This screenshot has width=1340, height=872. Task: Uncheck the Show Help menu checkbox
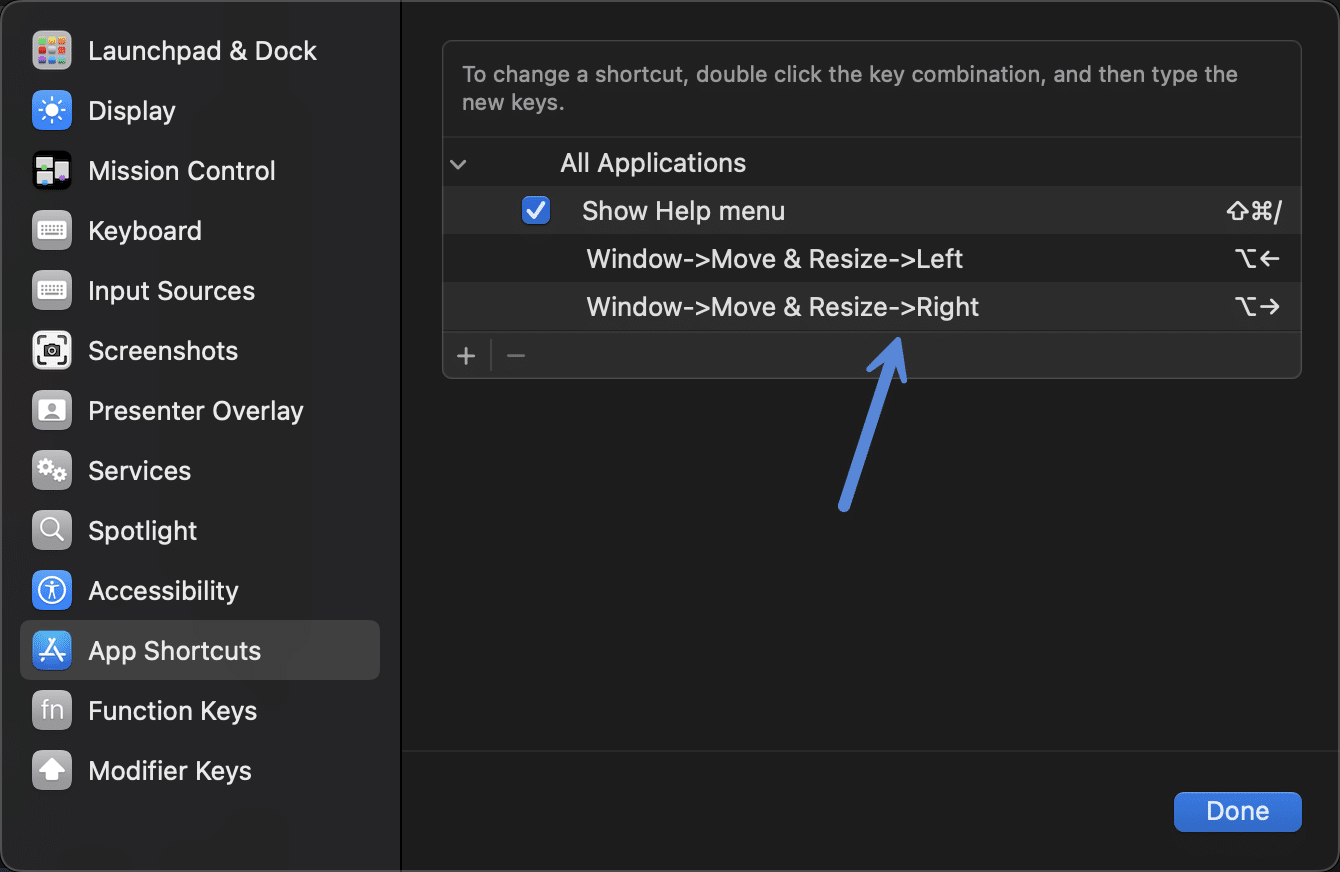pyautogui.click(x=536, y=210)
